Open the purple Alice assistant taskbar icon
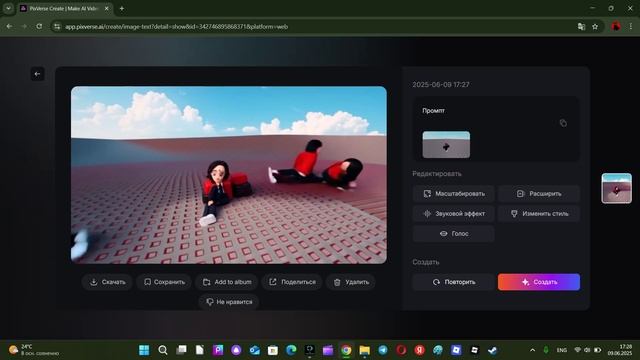The image size is (640, 360). click(x=236, y=350)
